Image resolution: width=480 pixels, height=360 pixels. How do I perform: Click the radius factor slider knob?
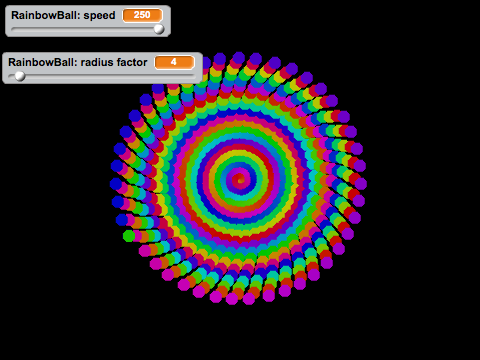click(x=20, y=76)
